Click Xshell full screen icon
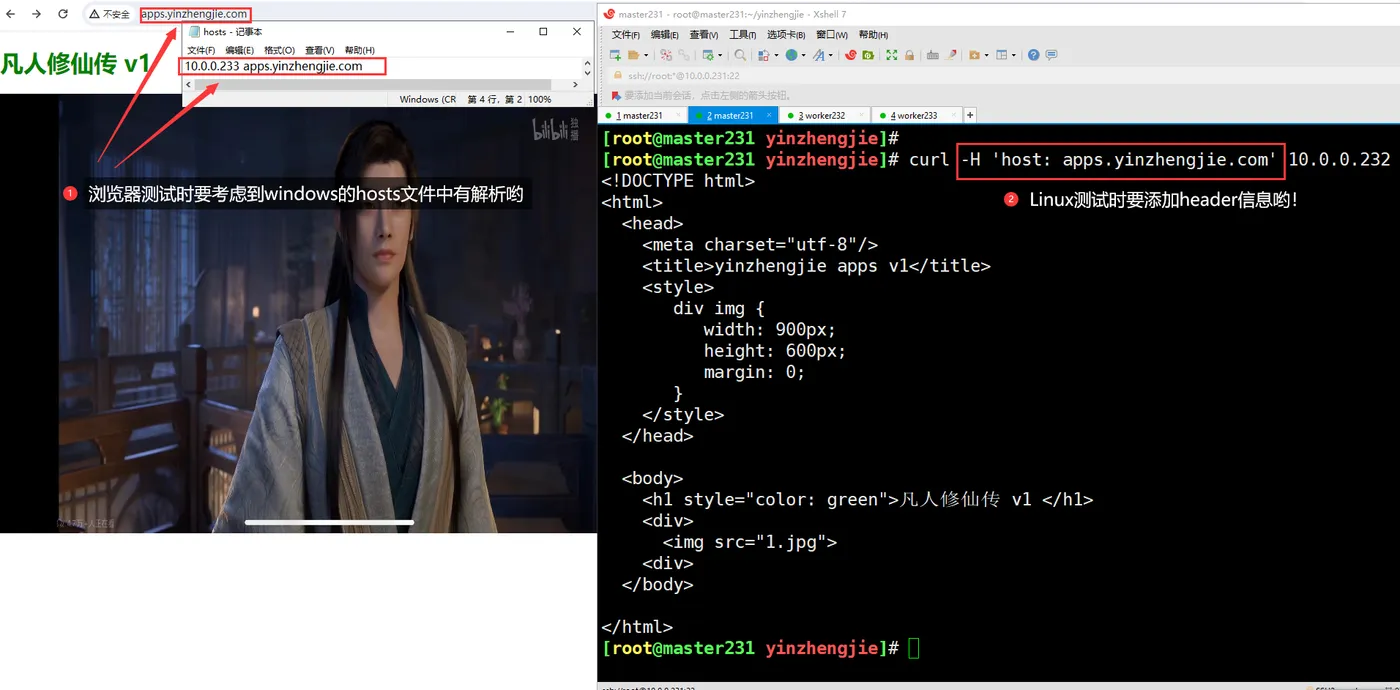The height and width of the screenshot is (690, 1400). [x=892, y=55]
